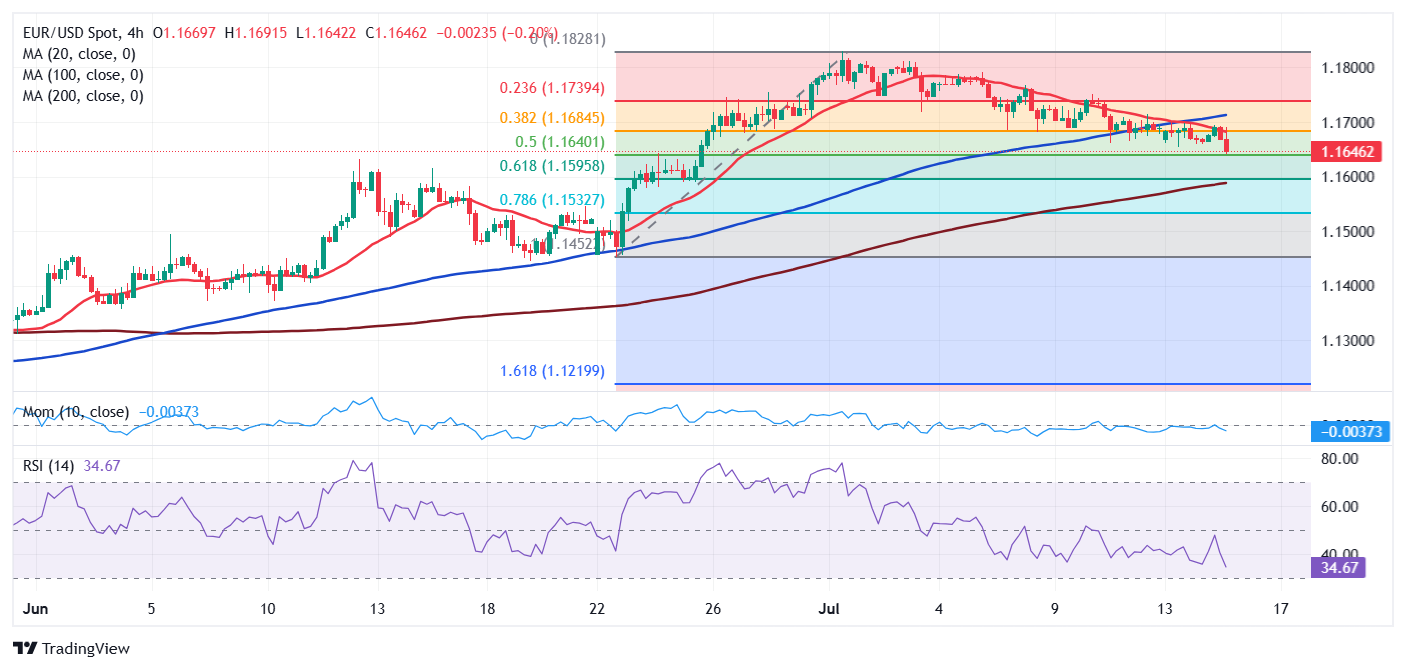The image size is (1406, 670).
Task: Click the momentum value tag -0.00373 on axis
Action: coord(1348,432)
